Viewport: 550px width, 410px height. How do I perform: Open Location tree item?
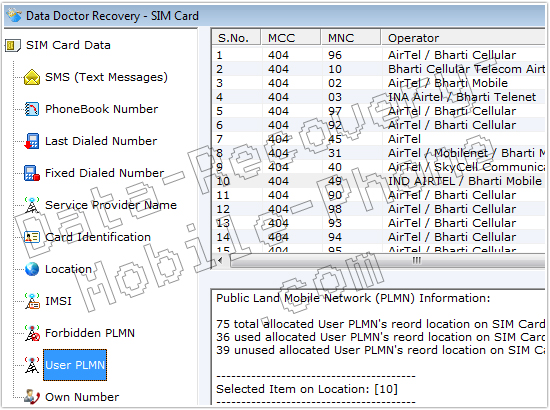pyautogui.click(x=68, y=269)
